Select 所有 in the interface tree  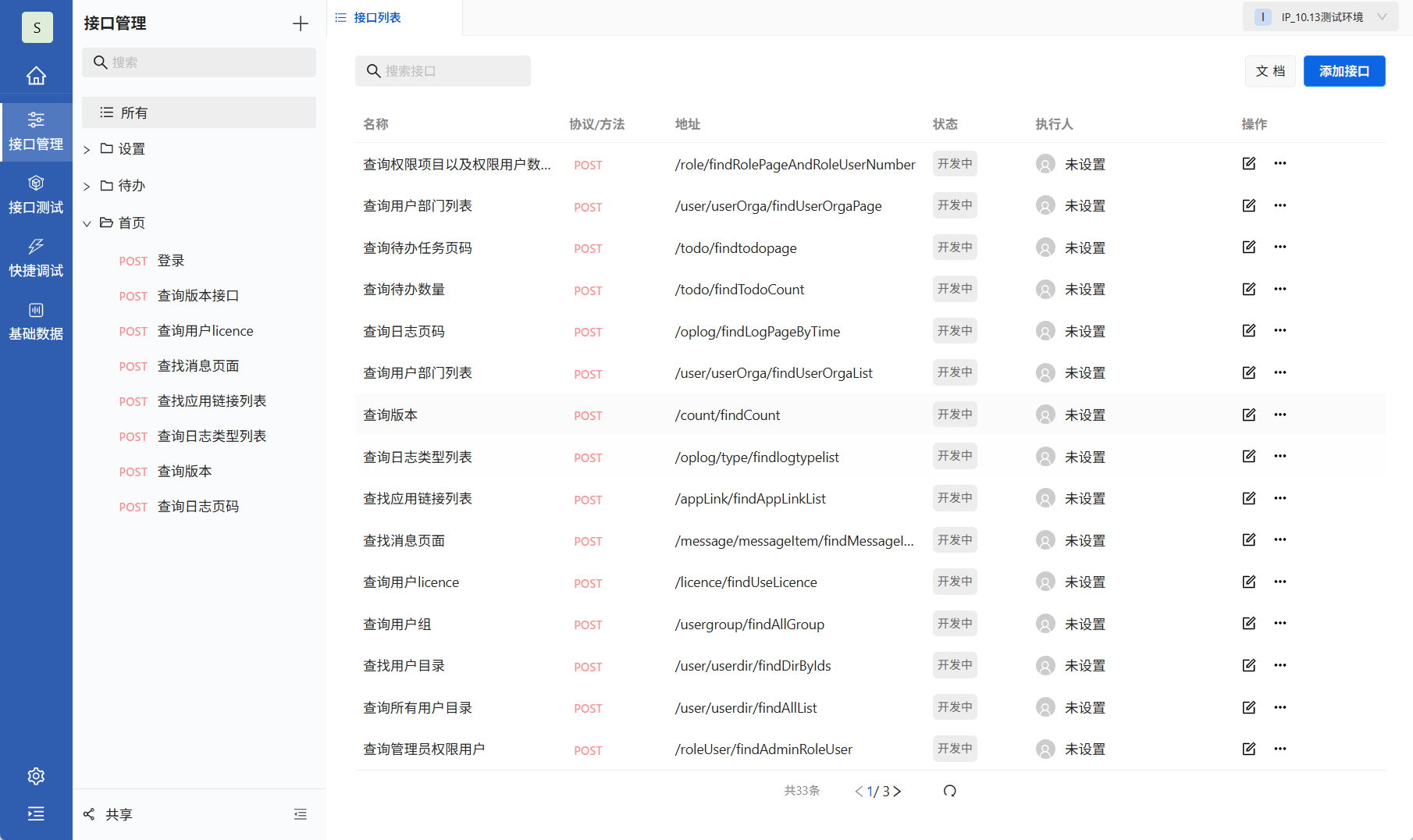click(x=131, y=112)
